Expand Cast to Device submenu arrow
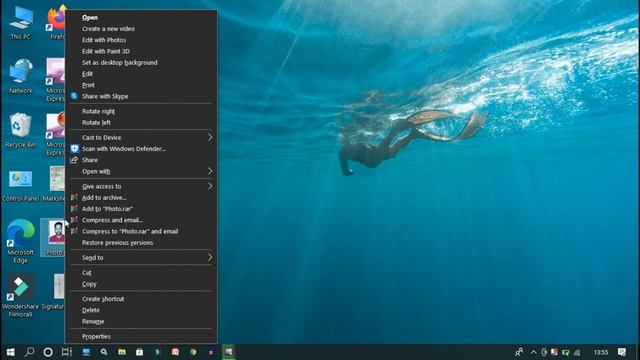This screenshot has width=640, height=360. (x=210, y=138)
